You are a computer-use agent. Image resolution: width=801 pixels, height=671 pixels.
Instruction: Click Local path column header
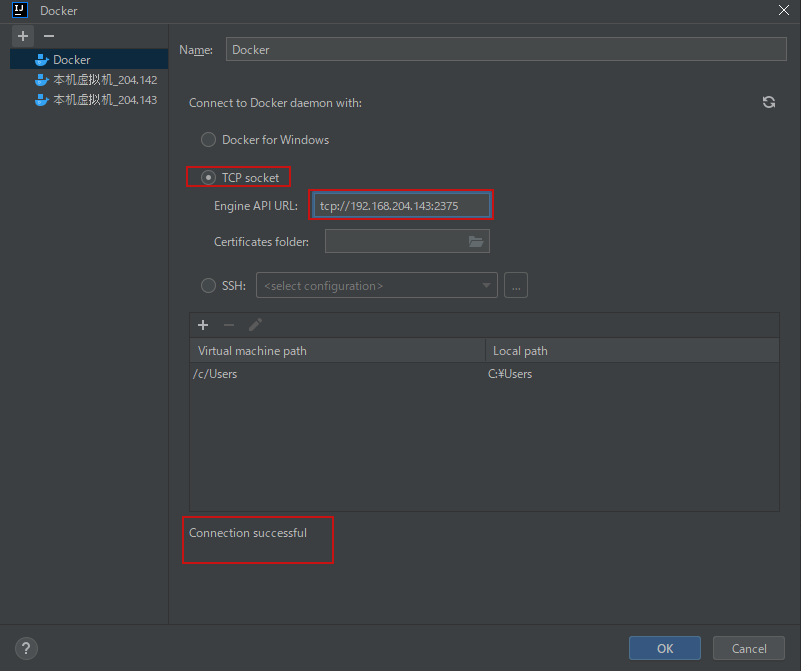[x=632, y=351]
